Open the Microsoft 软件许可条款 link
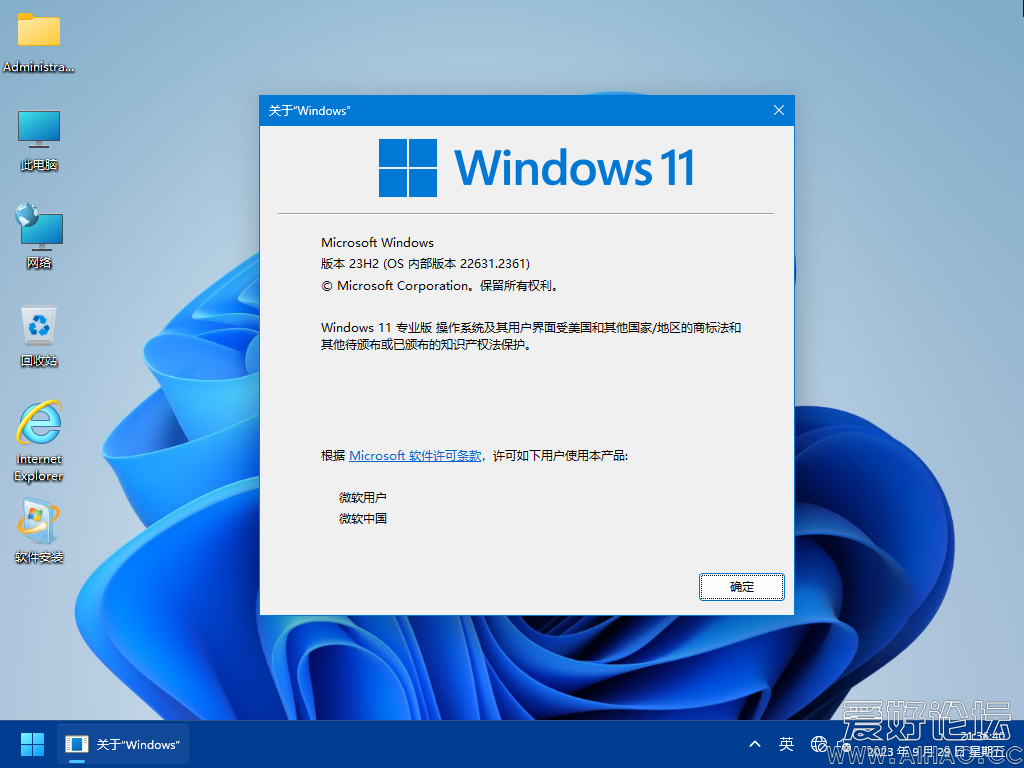Image resolution: width=1024 pixels, height=768 pixels. point(414,455)
